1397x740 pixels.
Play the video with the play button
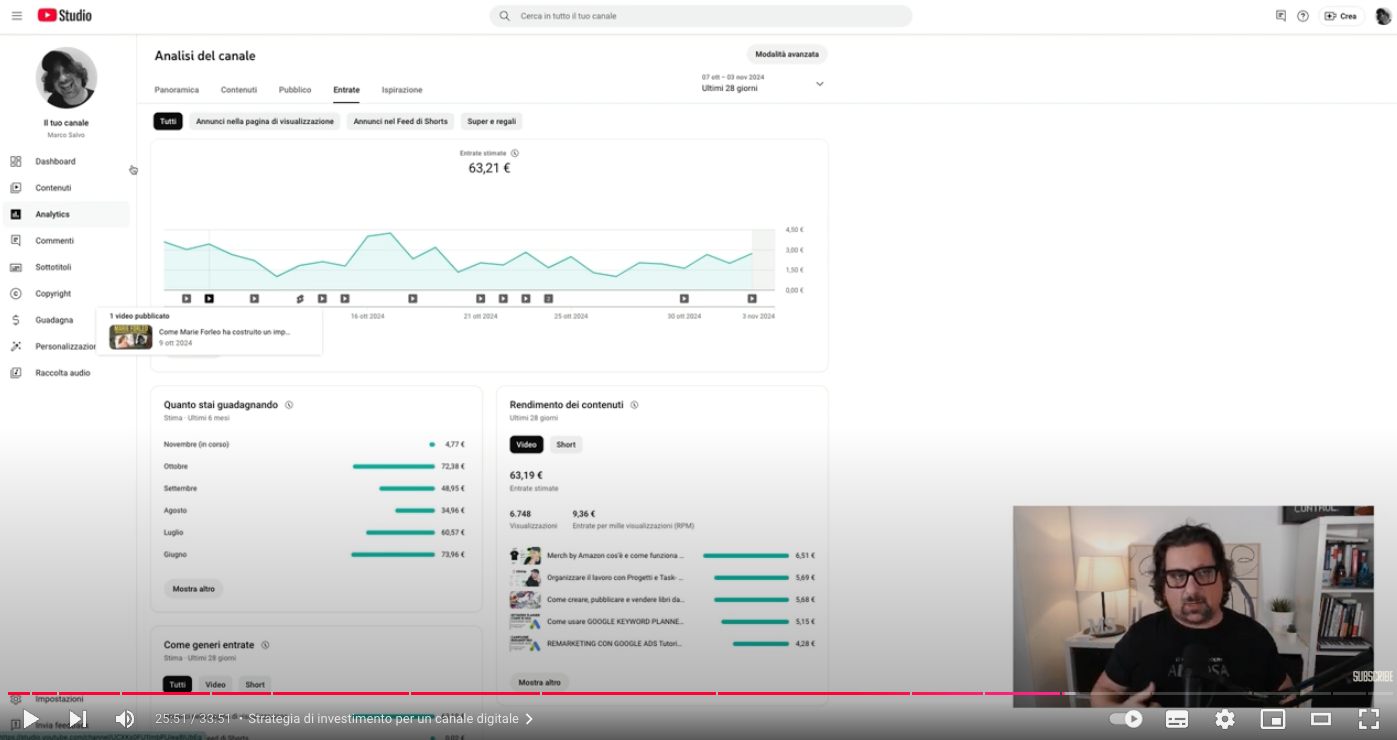tap(31, 719)
